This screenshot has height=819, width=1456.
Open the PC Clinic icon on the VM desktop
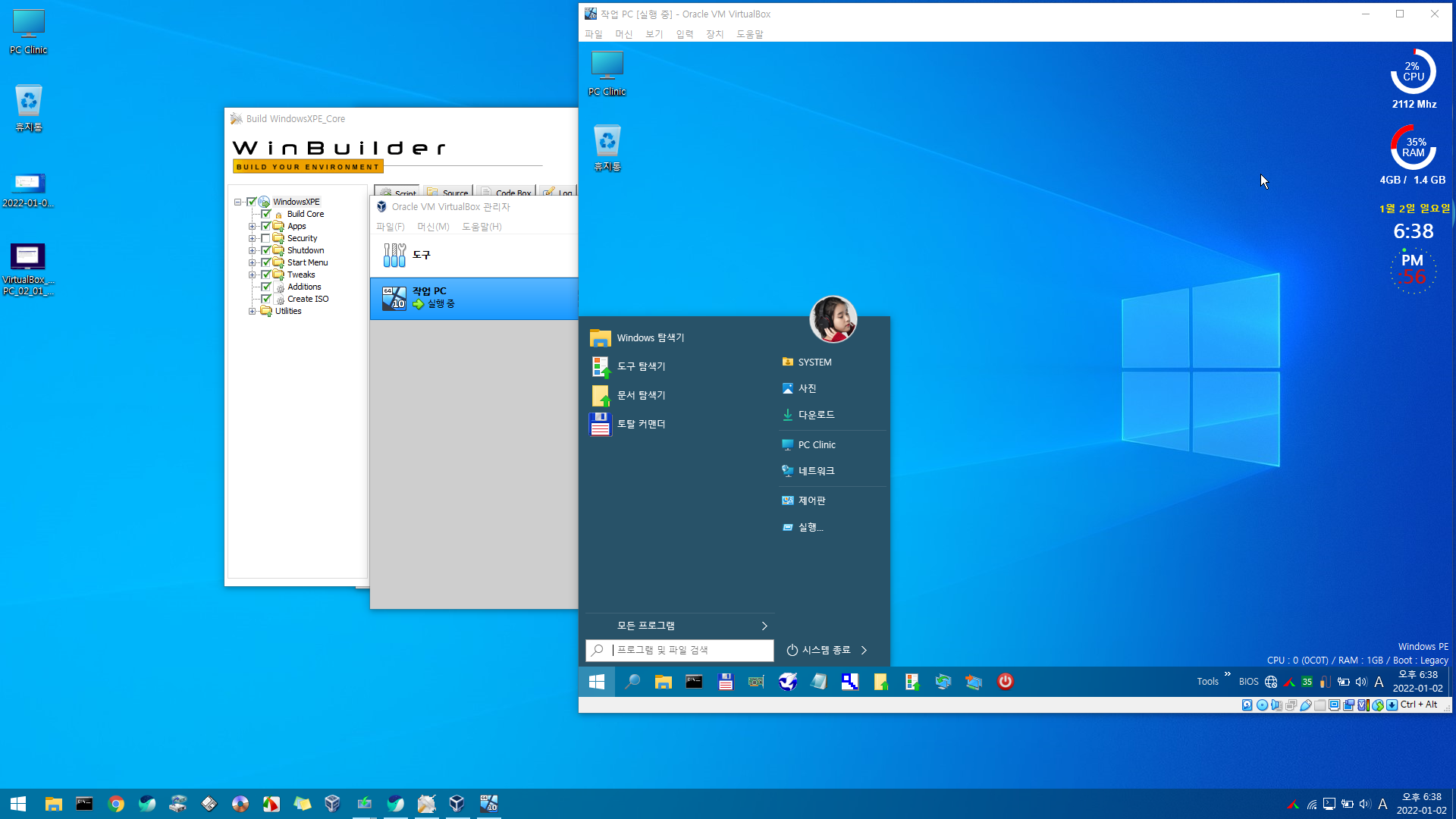pos(607,74)
